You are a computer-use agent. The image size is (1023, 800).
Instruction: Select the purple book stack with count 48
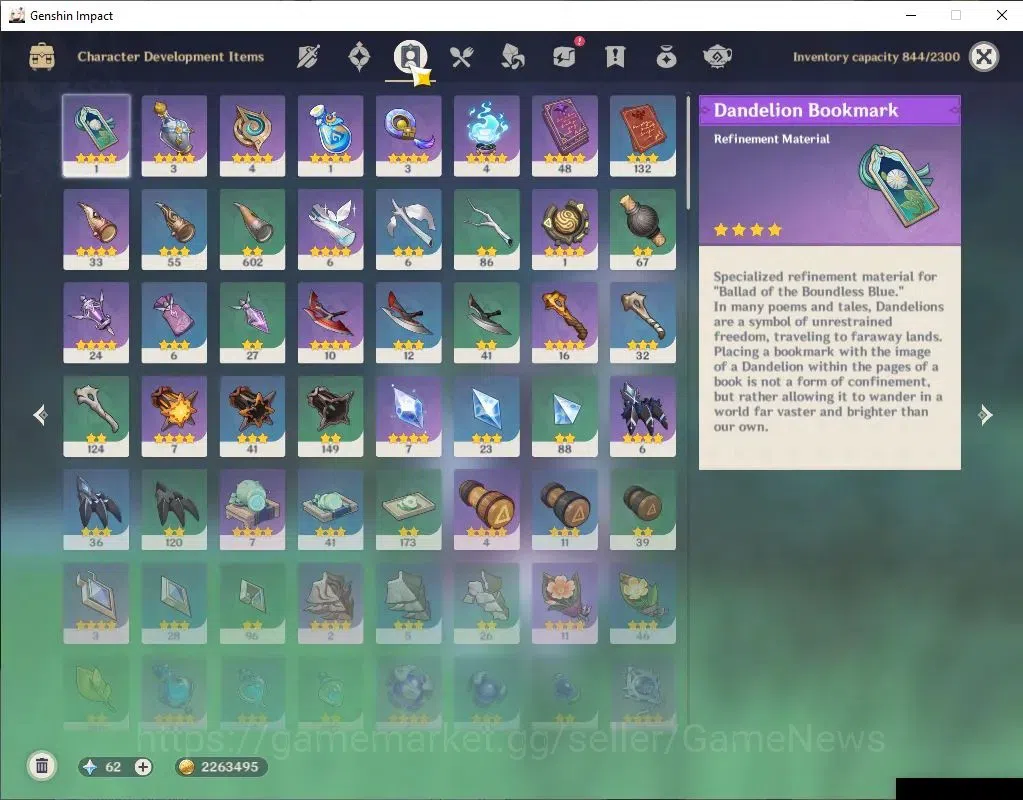click(x=565, y=136)
